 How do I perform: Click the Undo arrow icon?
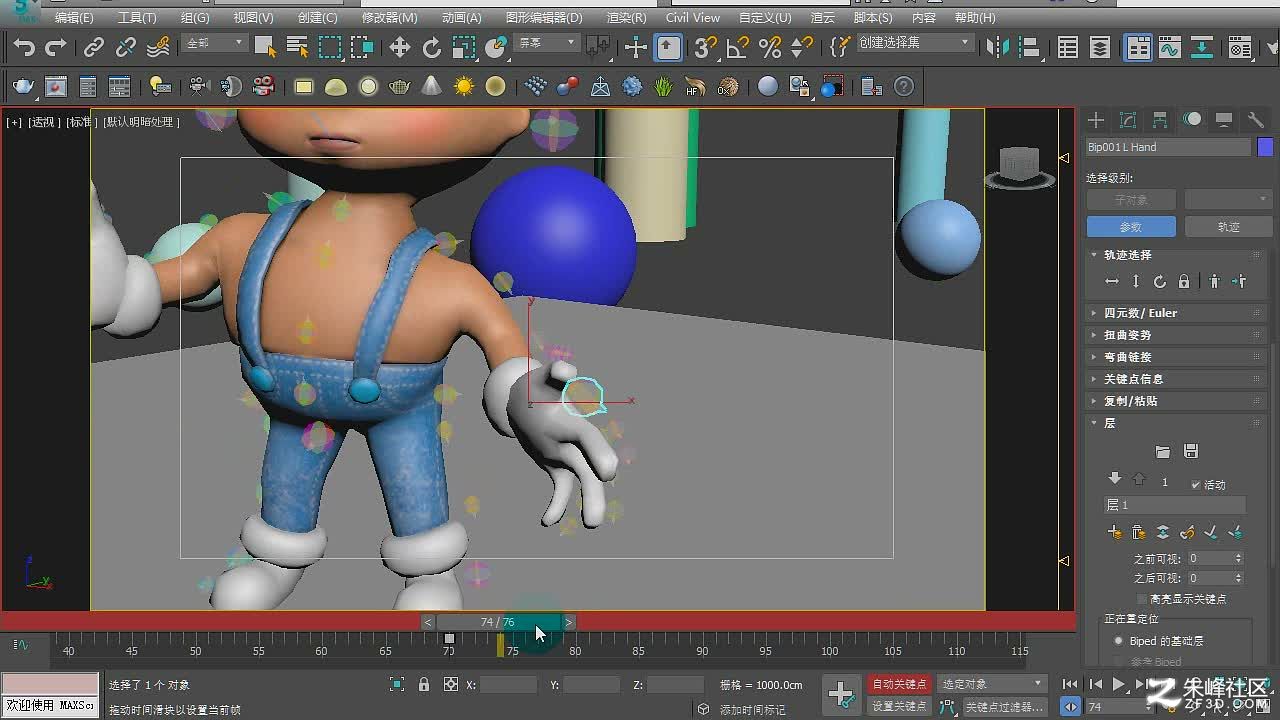click(24, 47)
